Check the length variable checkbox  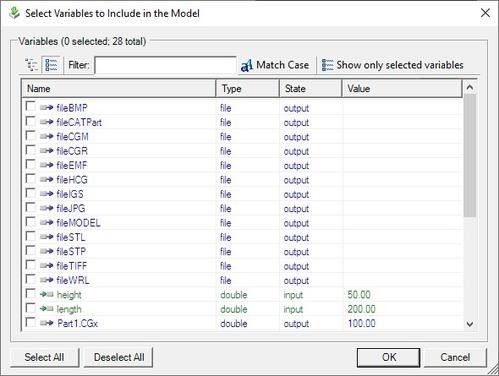30,308
